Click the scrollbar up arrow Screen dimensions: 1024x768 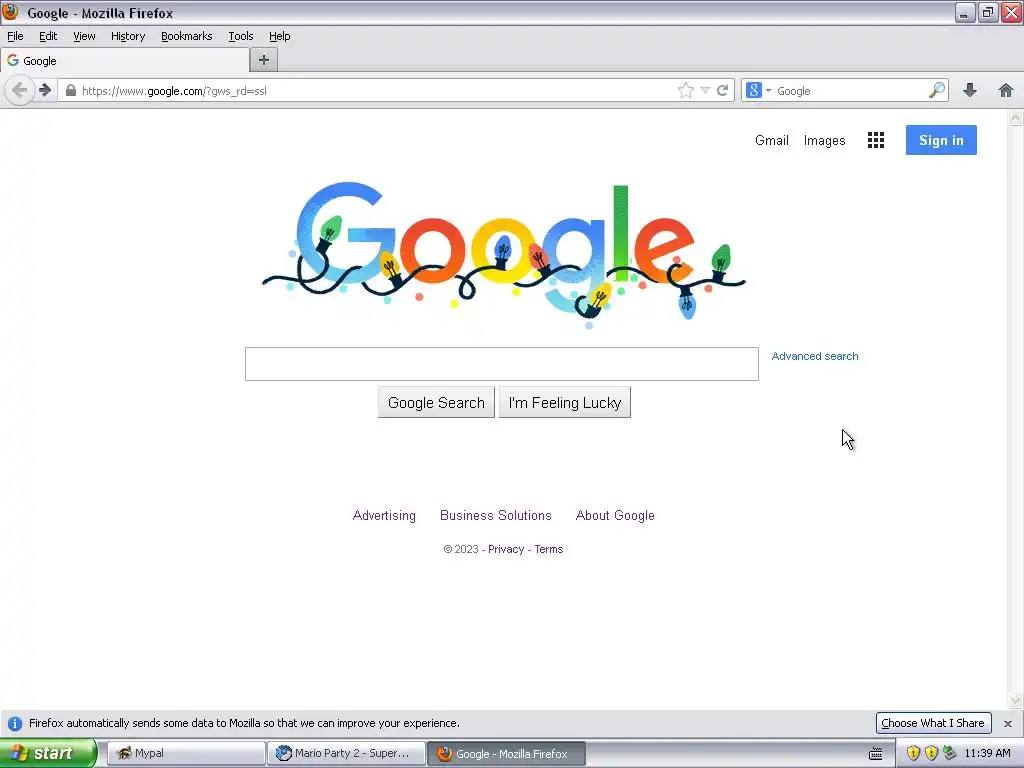(1015, 118)
